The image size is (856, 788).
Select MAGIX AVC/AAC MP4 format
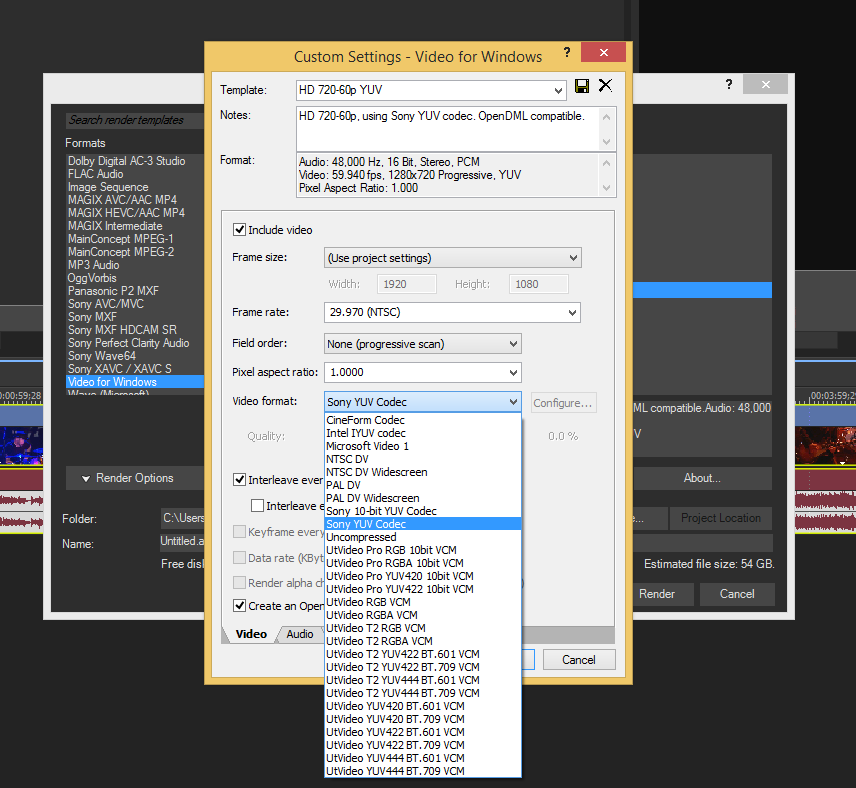pyautogui.click(x=134, y=200)
